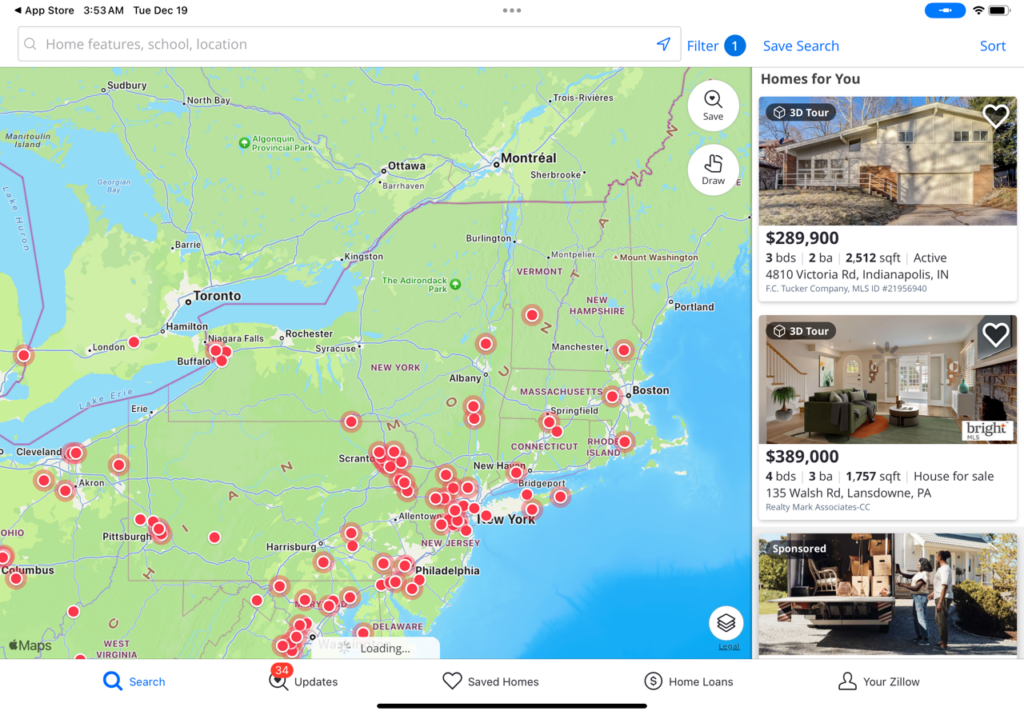
Task: Click the Philadelphia city label
Action: [x=447, y=571]
